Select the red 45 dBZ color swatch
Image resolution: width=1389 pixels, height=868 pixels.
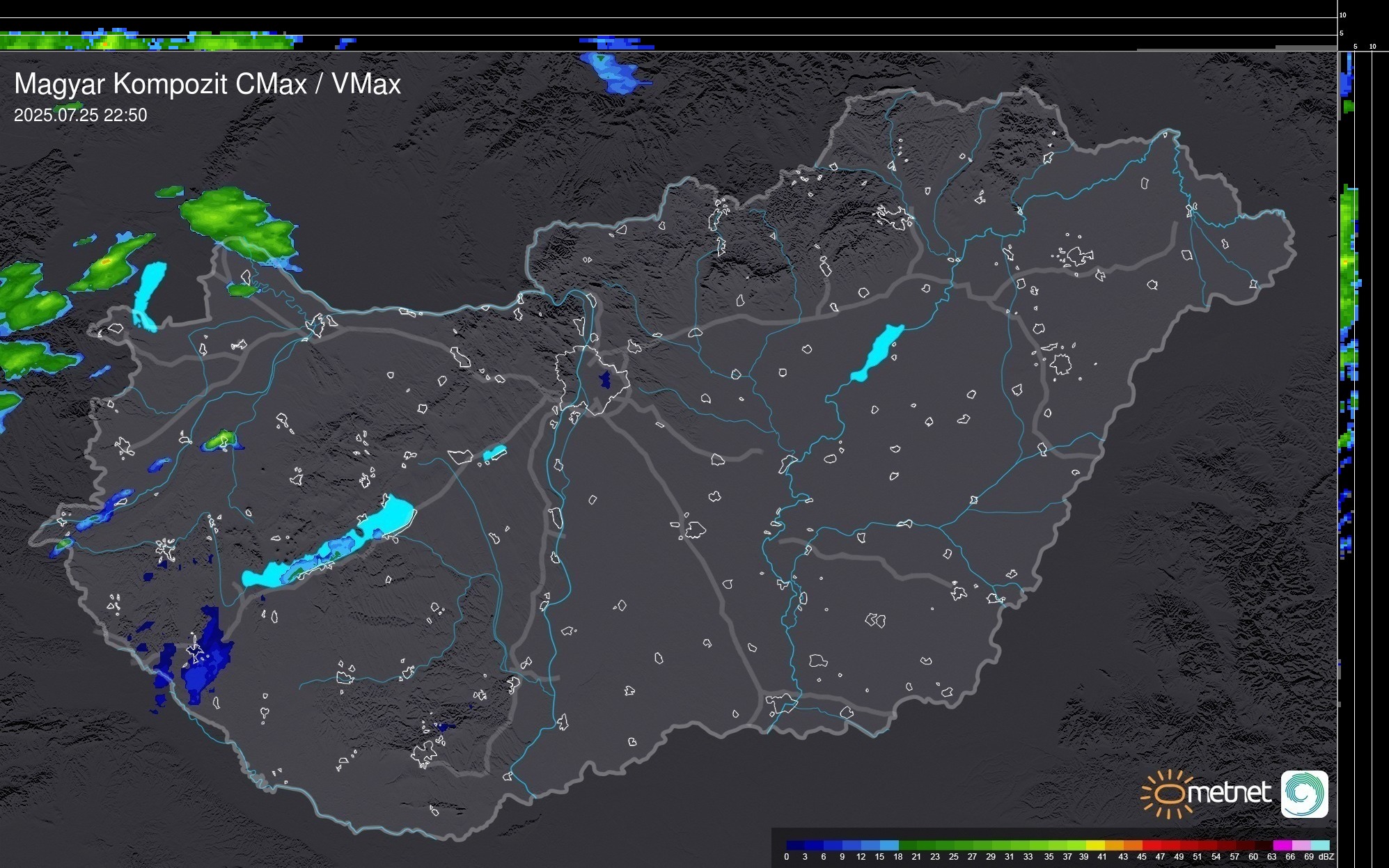click(x=1150, y=845)
